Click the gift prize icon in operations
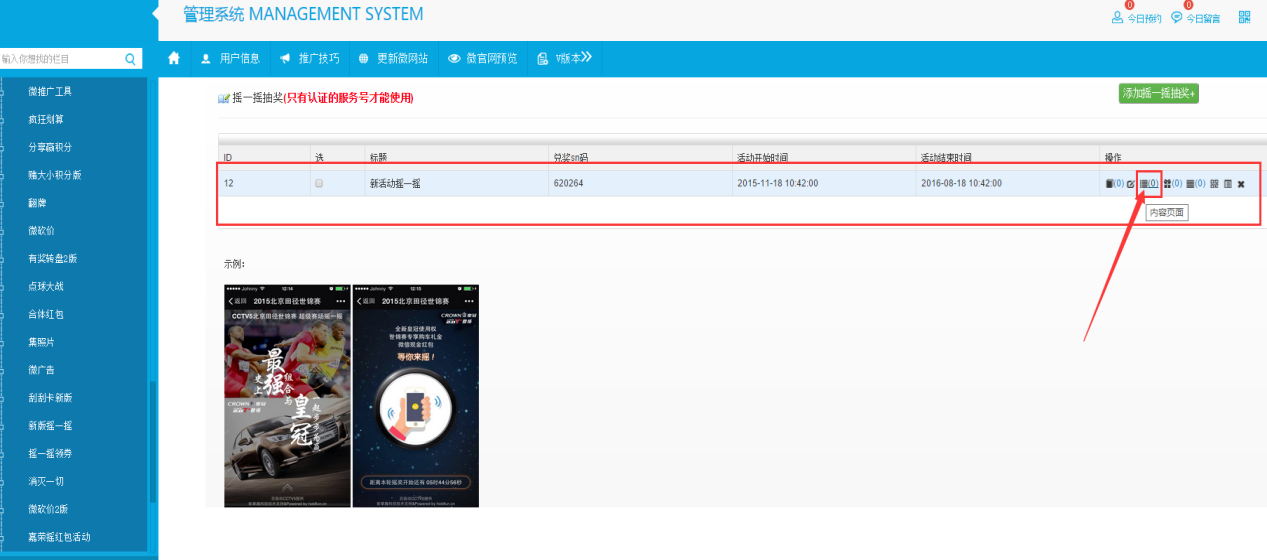This screenshot has height=560, width=1267. click(1167, 184)
